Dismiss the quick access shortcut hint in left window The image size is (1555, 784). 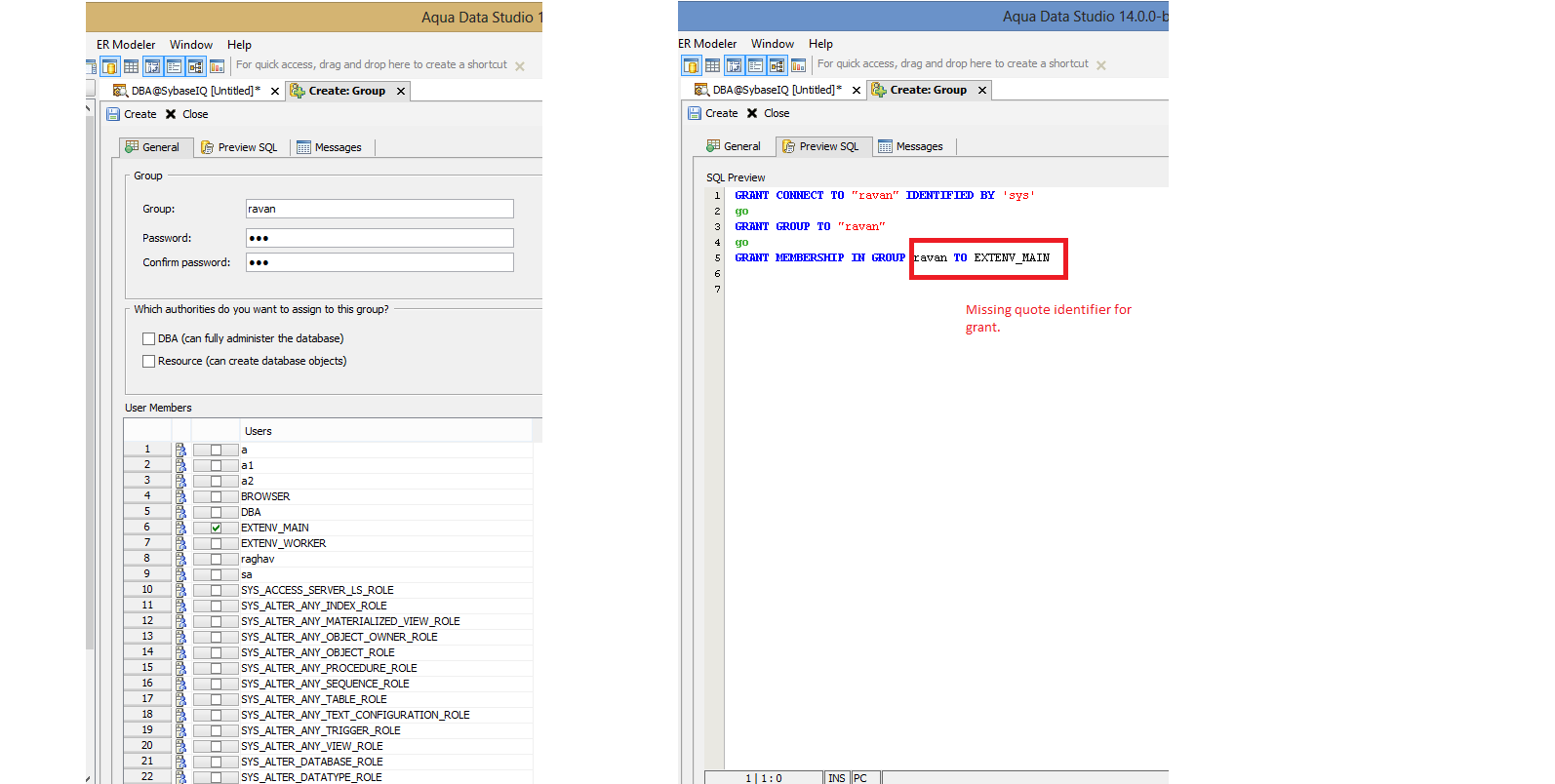(x=520, y=66)
